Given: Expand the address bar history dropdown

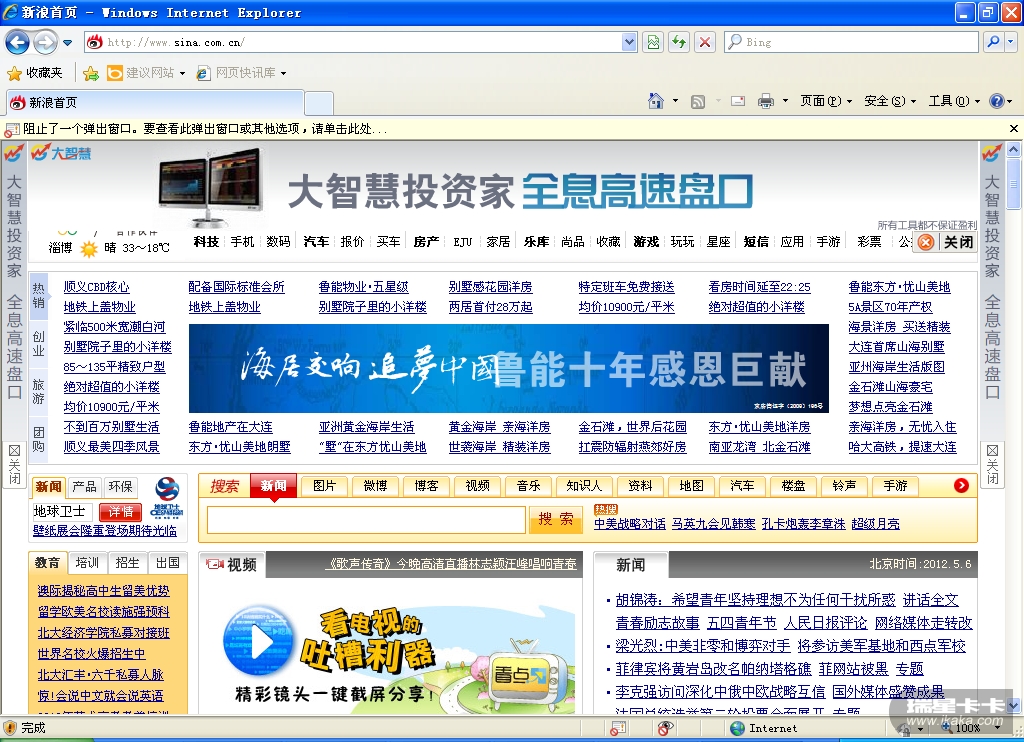Looking at the screenshot, I should coord(629,42).
